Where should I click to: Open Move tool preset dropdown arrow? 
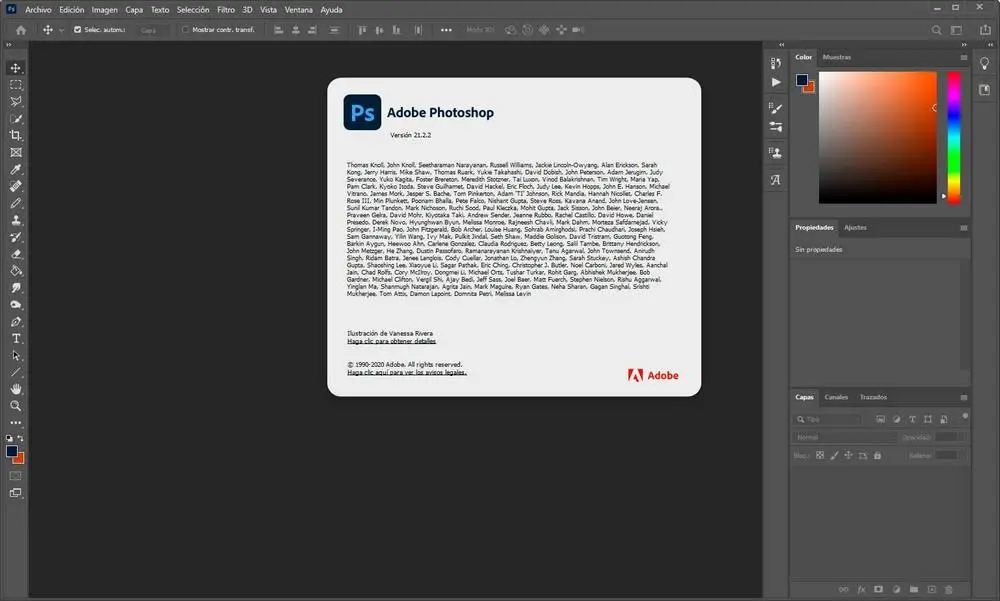[x=61, y=30]
